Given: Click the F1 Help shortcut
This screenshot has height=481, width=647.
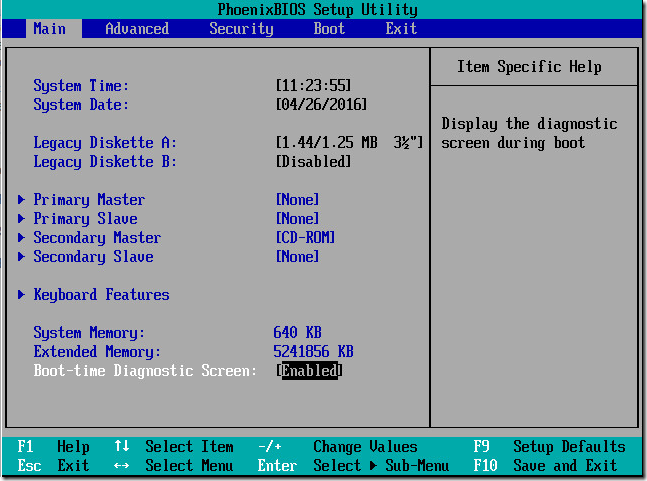Looking at the screenshot, I should 53,446.
